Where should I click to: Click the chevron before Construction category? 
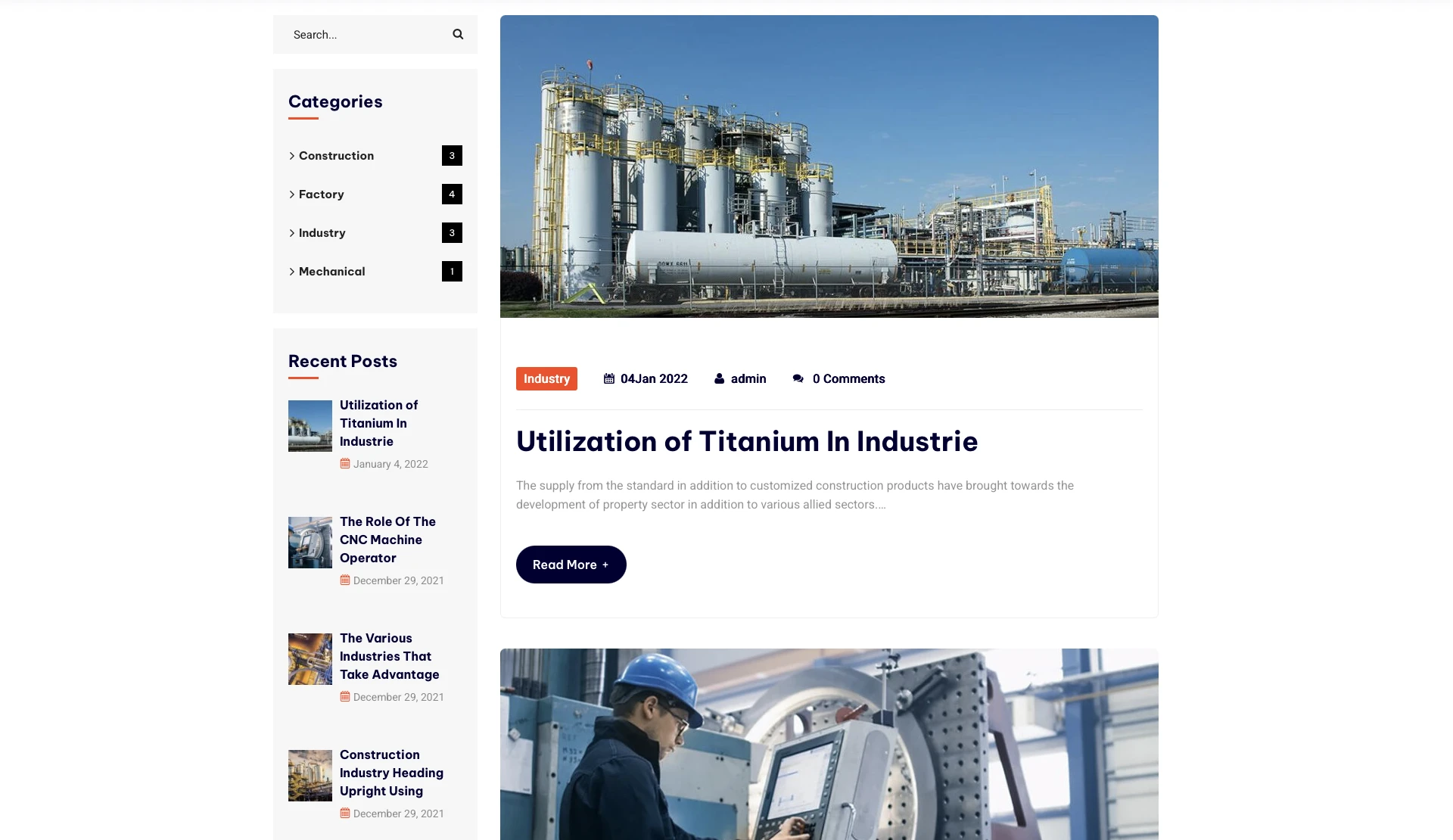(x=292, y=156)
